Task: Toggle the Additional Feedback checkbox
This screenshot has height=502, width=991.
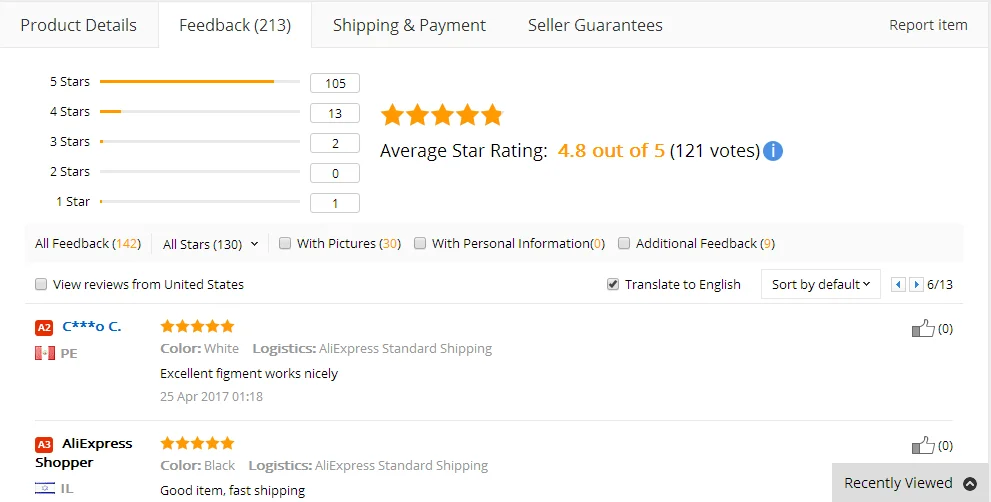Action: click(624, 243)
